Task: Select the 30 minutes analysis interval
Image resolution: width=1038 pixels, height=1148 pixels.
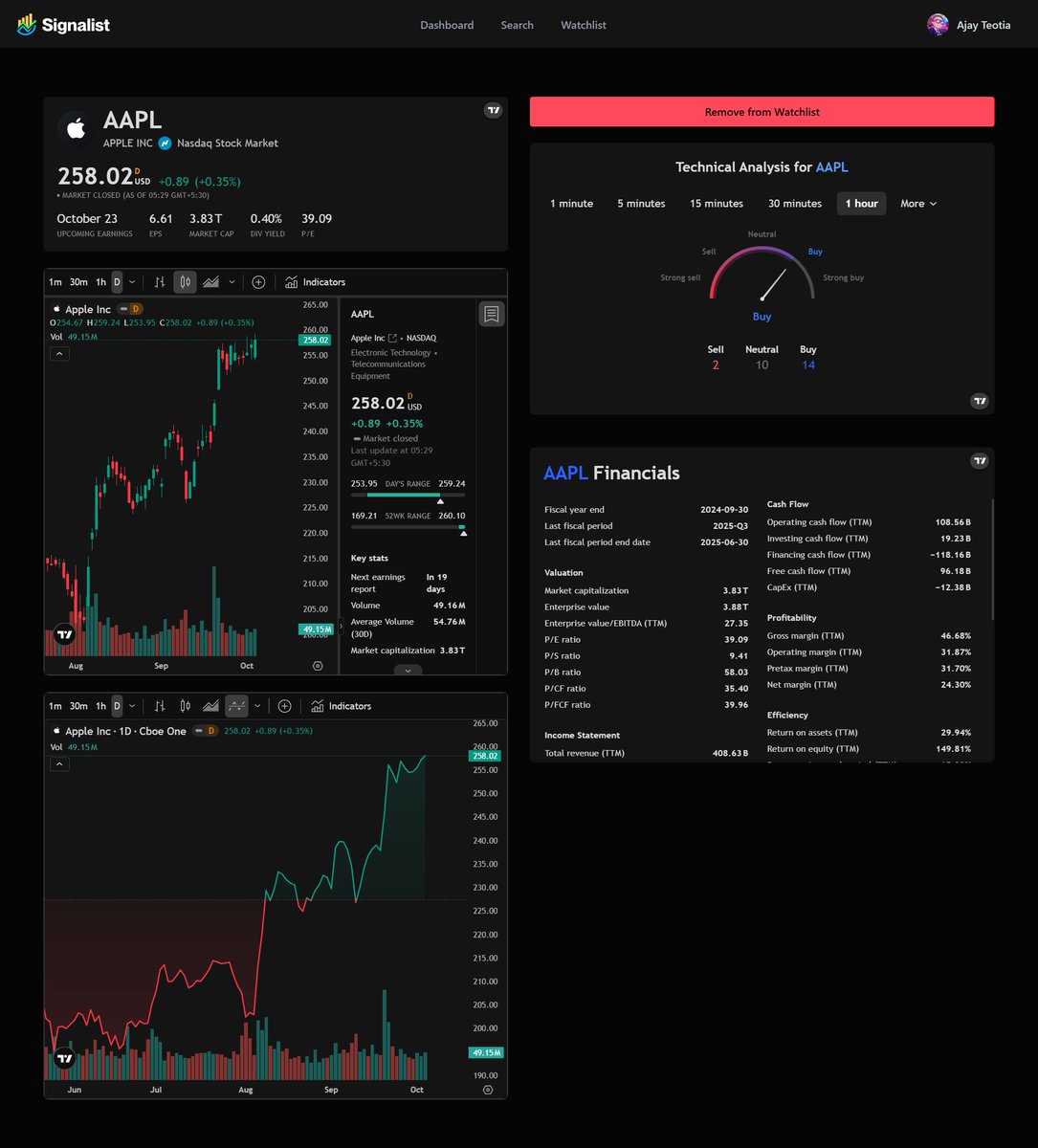Action: tap(795, 204)
